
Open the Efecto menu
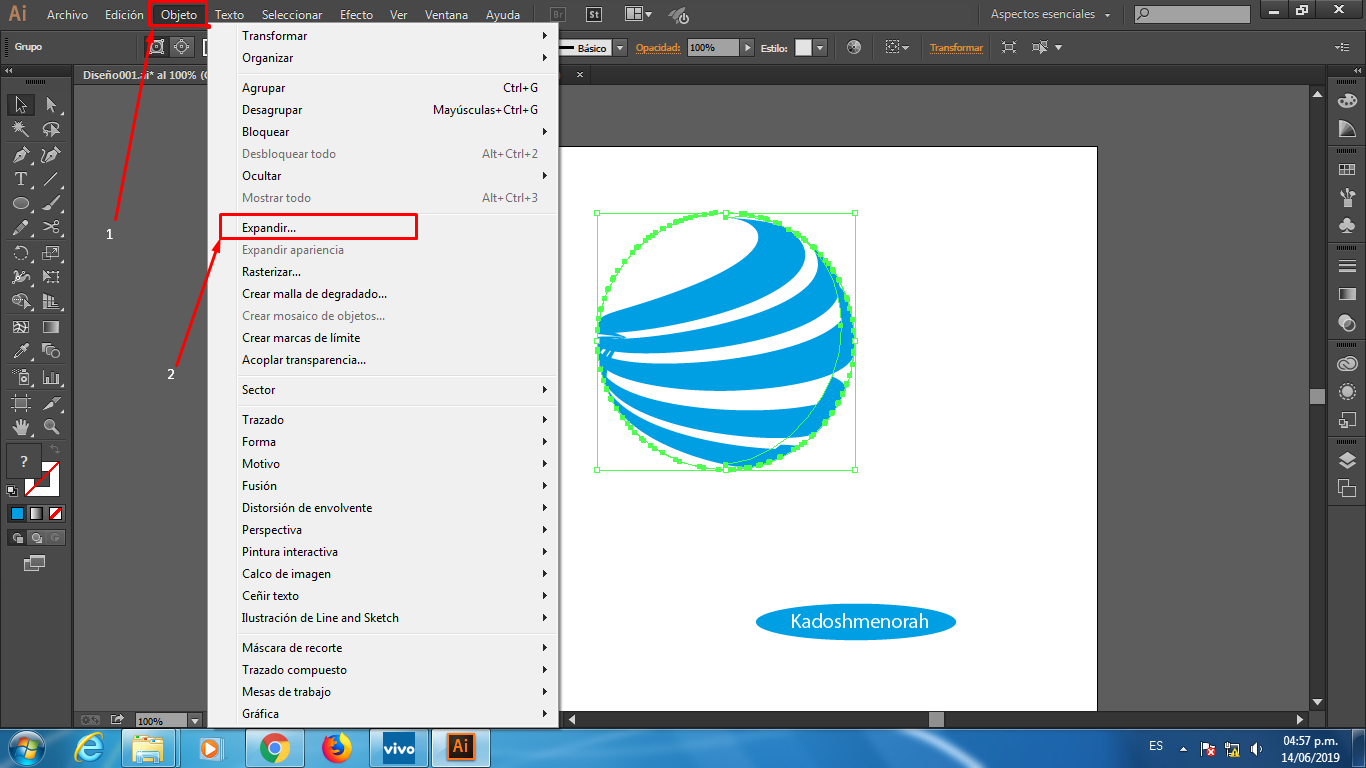click(x=356, y=15)
